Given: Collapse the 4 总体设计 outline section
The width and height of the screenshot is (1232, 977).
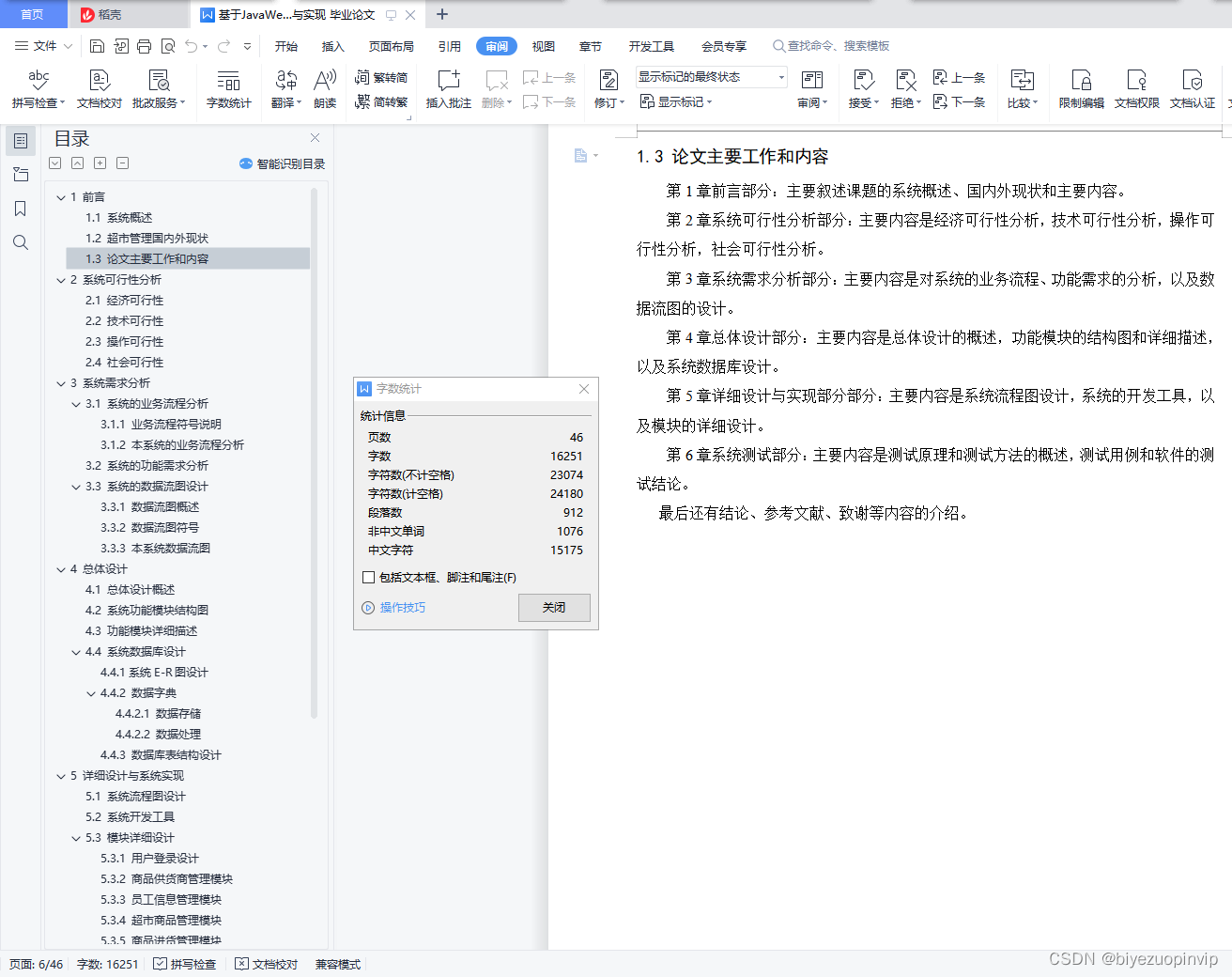Looking at the screenshot, I should [60, 568].
